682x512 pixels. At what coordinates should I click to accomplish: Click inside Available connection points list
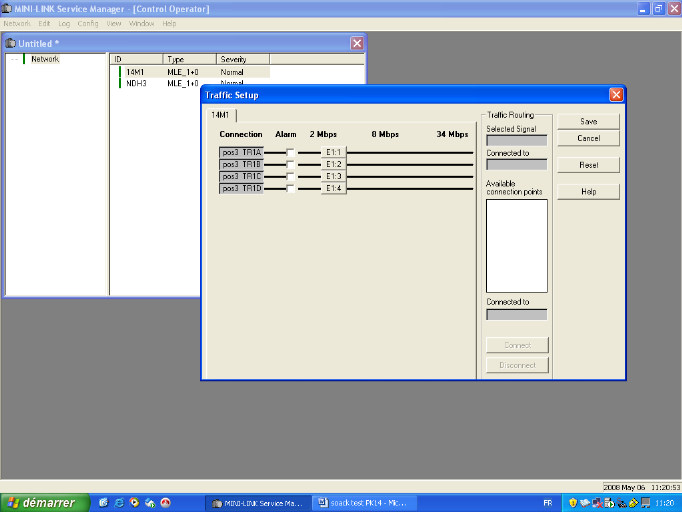coord(516,245)
